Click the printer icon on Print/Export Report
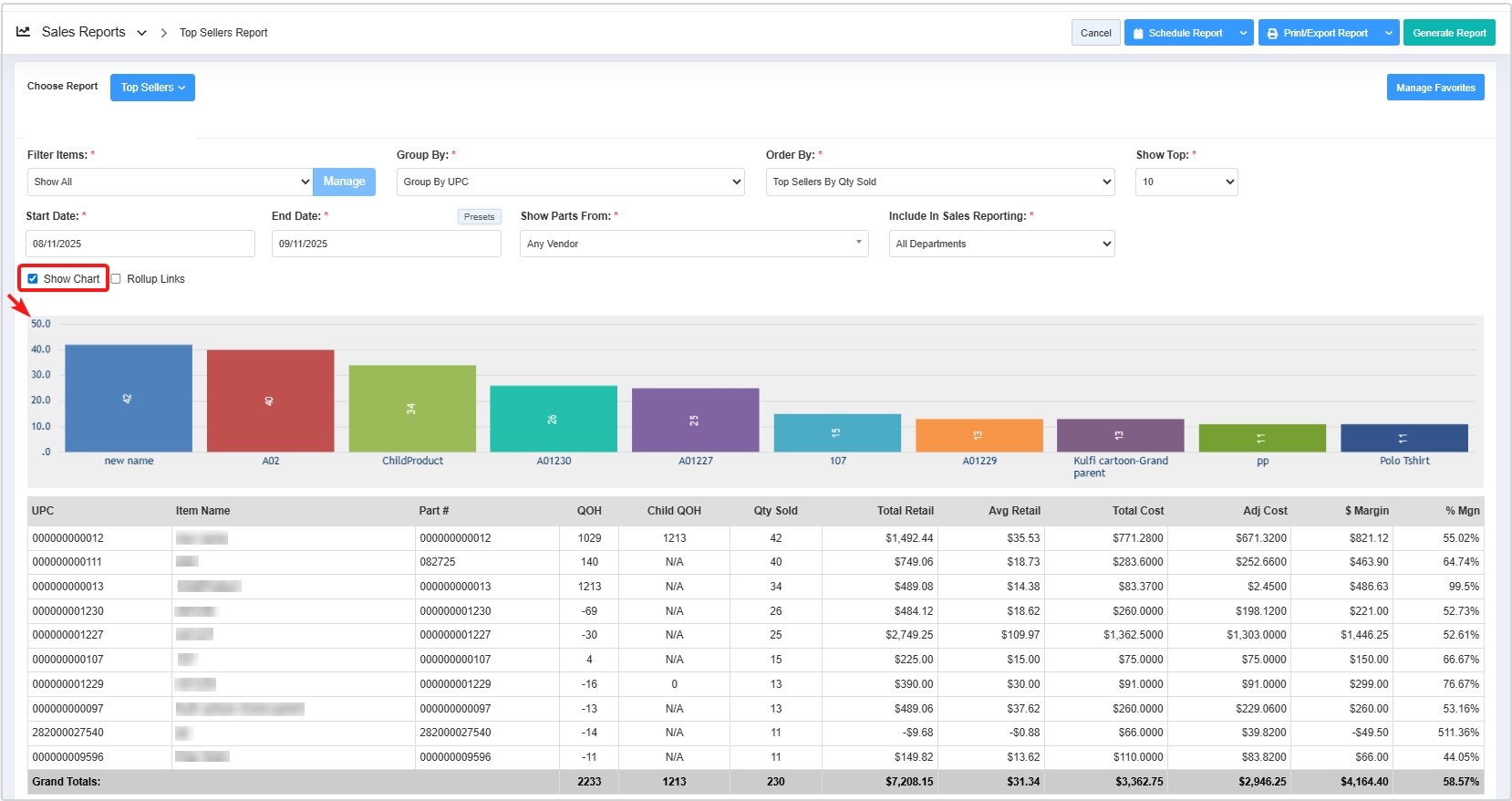This screenshot has height=801, width=1512. [1272, 34]
